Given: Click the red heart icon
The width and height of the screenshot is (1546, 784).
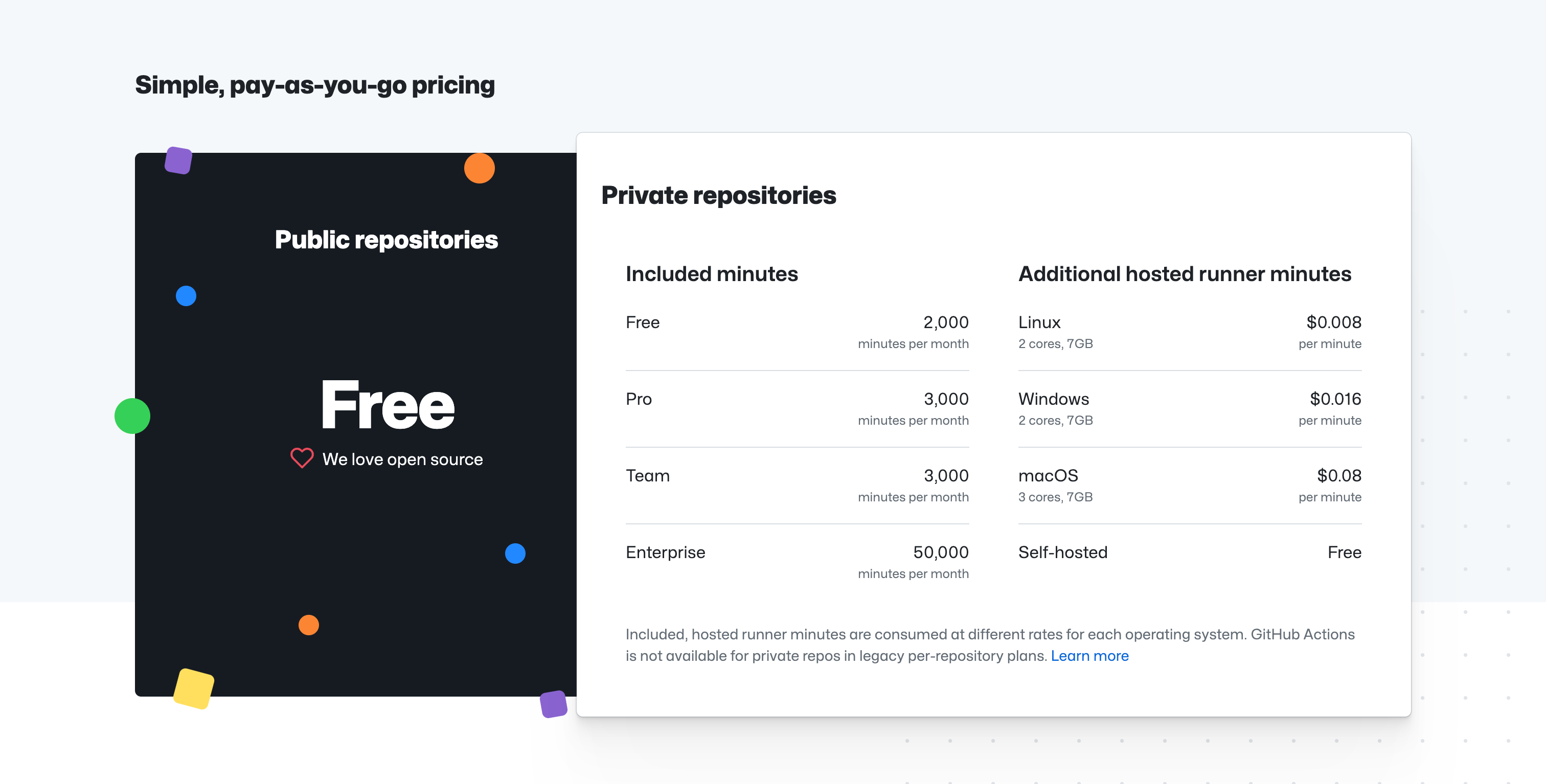Looking at the screenshot, I should click(x=302, y=458).
